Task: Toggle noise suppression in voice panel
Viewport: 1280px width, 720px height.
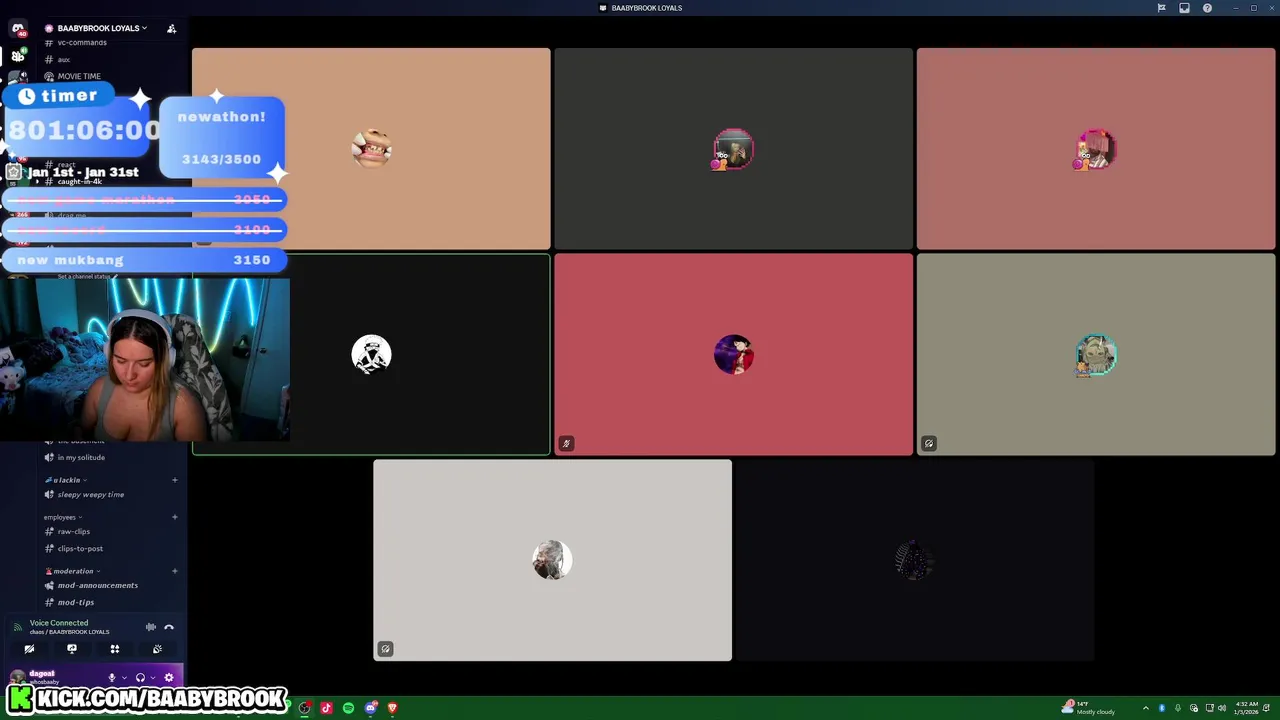Action: [x=151, y=627]
